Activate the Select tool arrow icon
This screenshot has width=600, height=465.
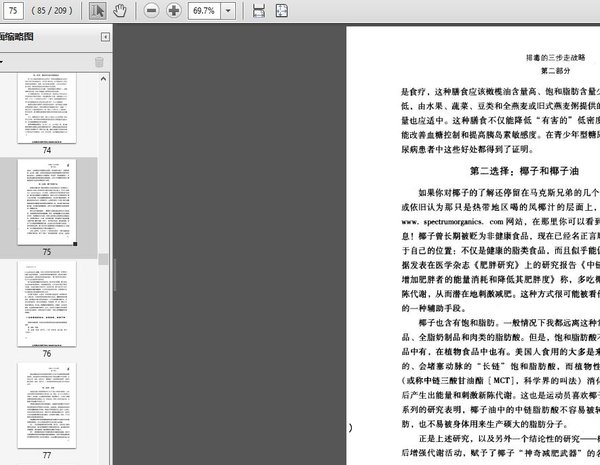point(98,11)
